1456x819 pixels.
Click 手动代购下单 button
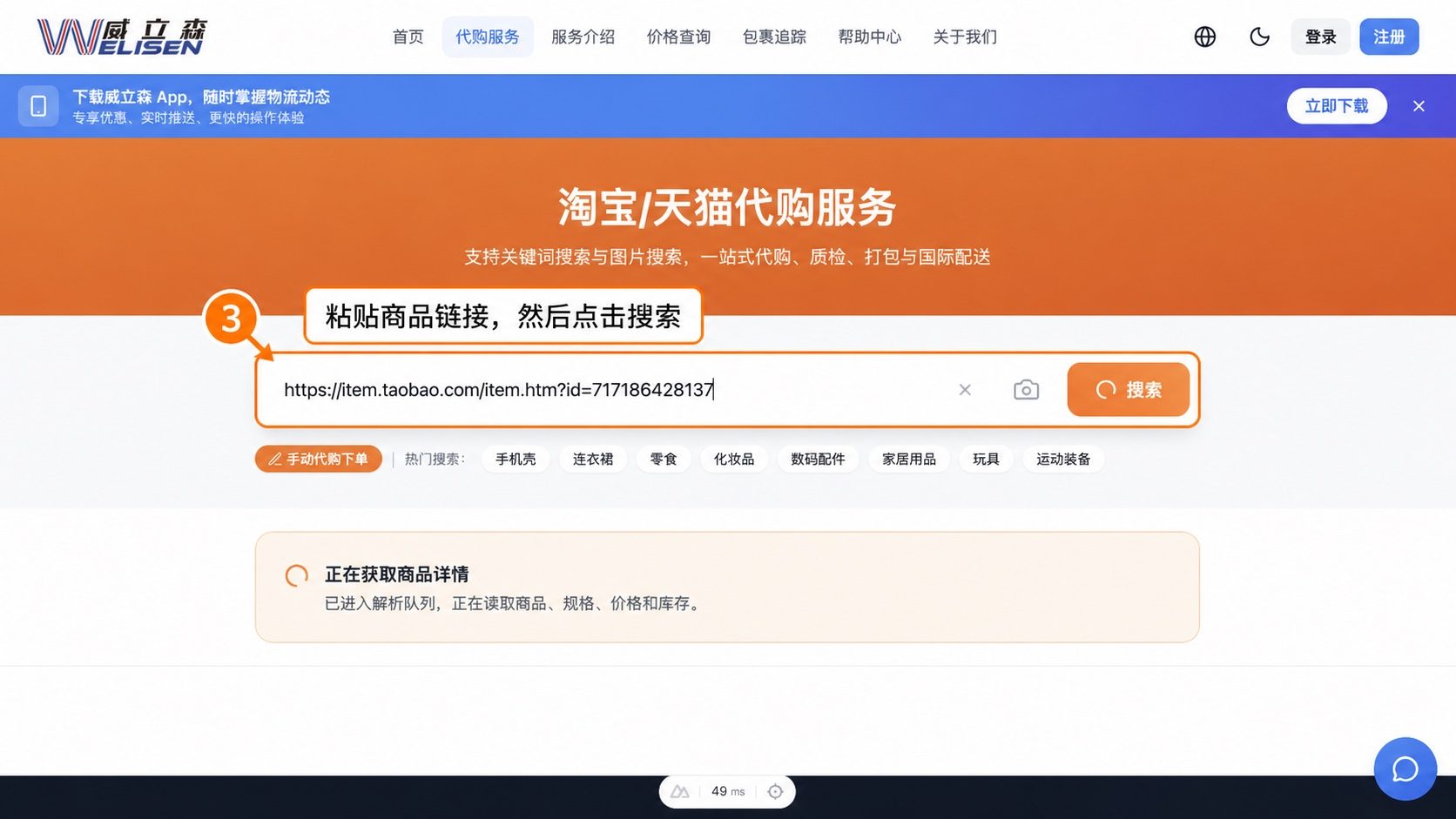[x=319, y=459]
